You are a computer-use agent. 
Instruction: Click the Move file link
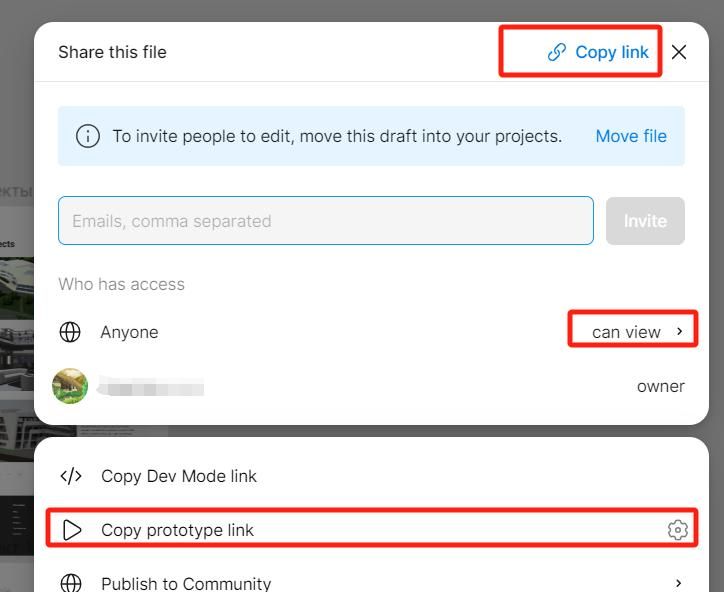point(631,136)
